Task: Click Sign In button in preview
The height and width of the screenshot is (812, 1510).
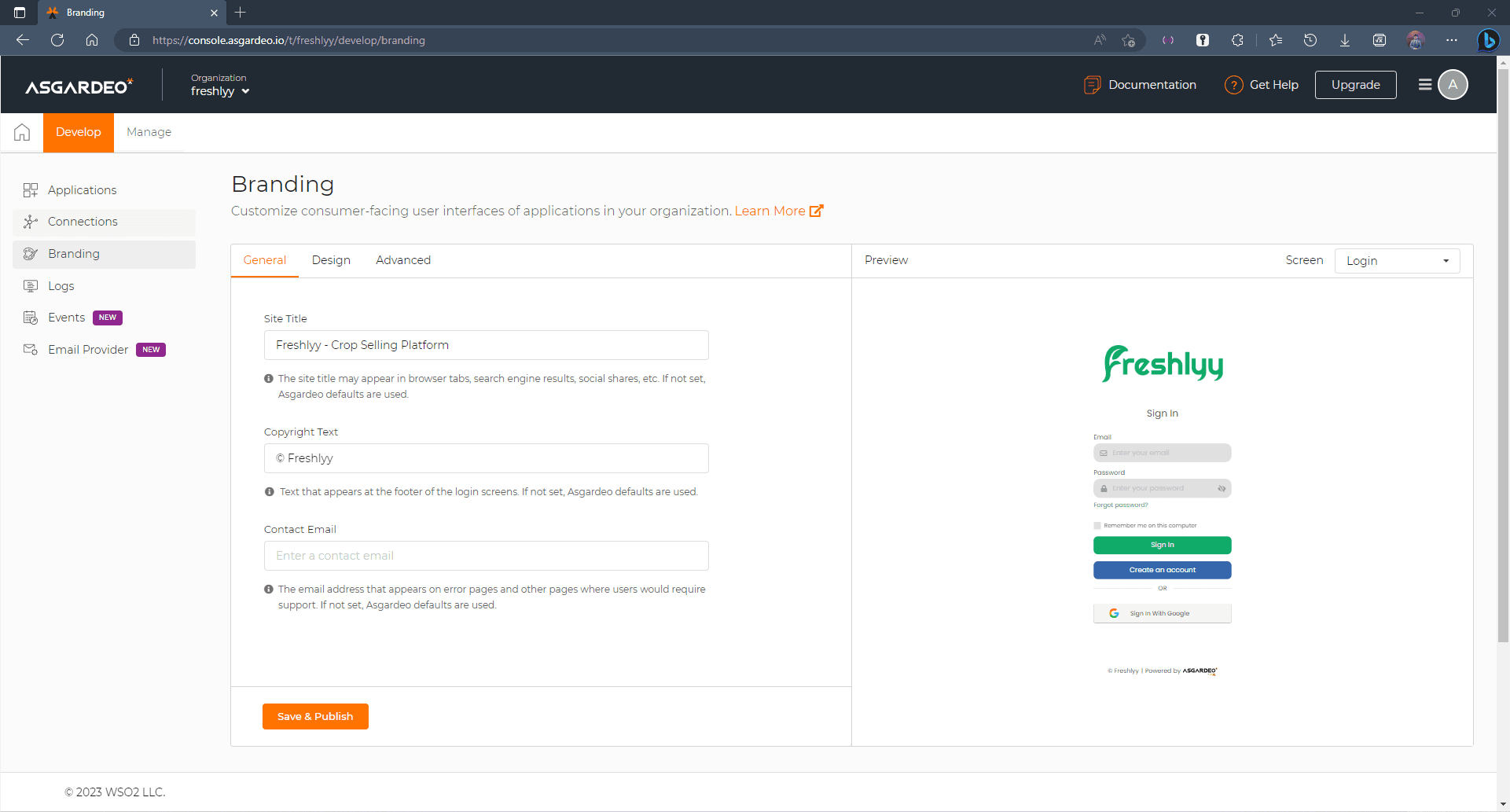Action: click(x=1162, y=545)
